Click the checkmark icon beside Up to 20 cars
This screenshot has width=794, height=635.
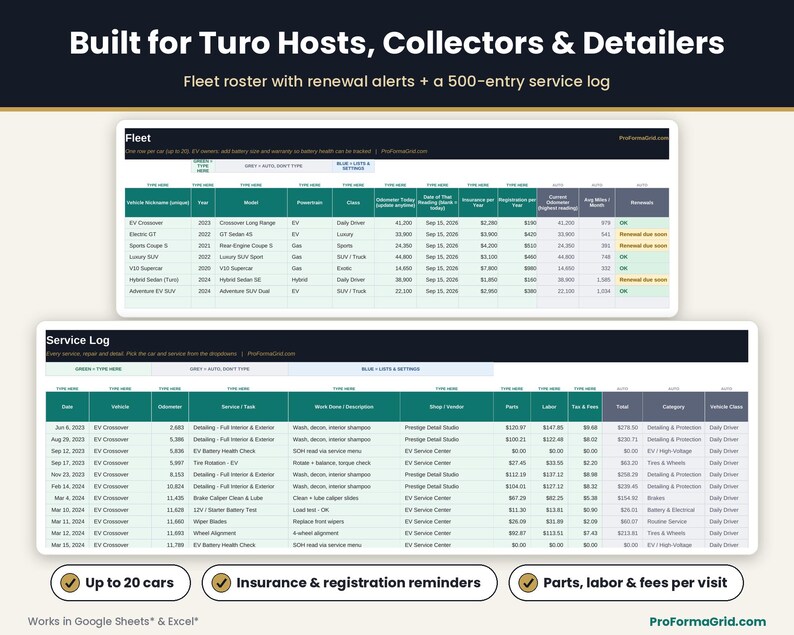coord(70,583)
